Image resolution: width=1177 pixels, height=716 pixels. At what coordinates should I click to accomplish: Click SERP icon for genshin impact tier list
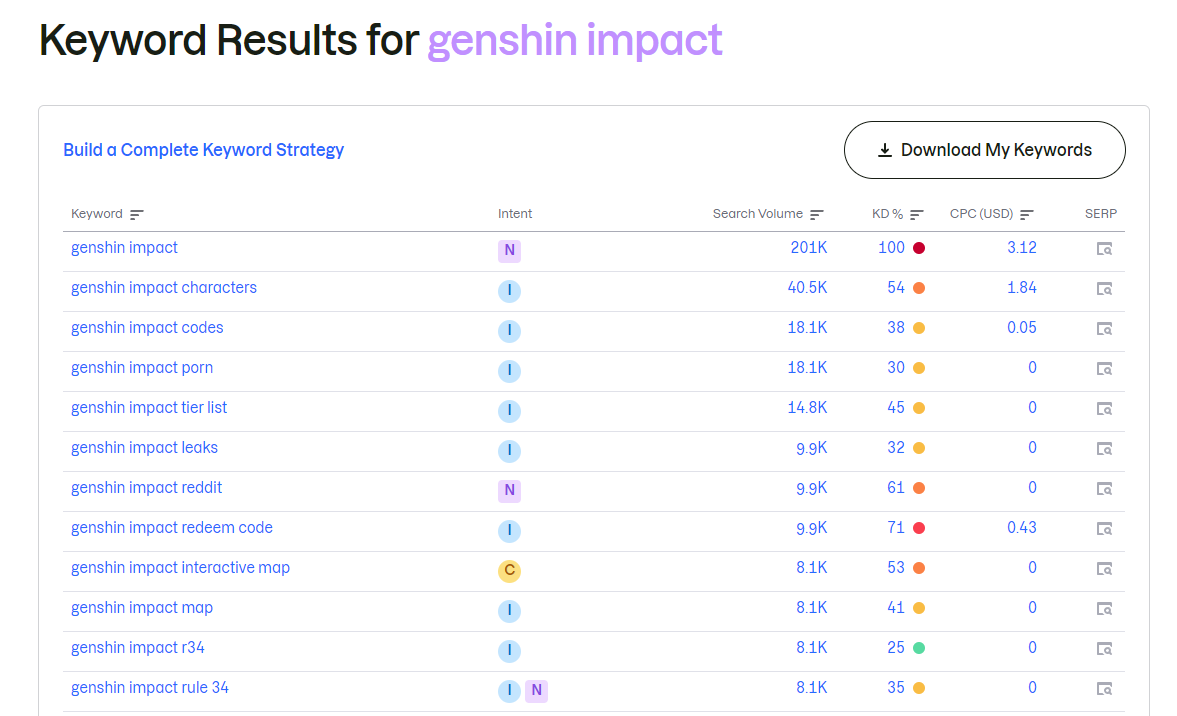coord(1104,409)
